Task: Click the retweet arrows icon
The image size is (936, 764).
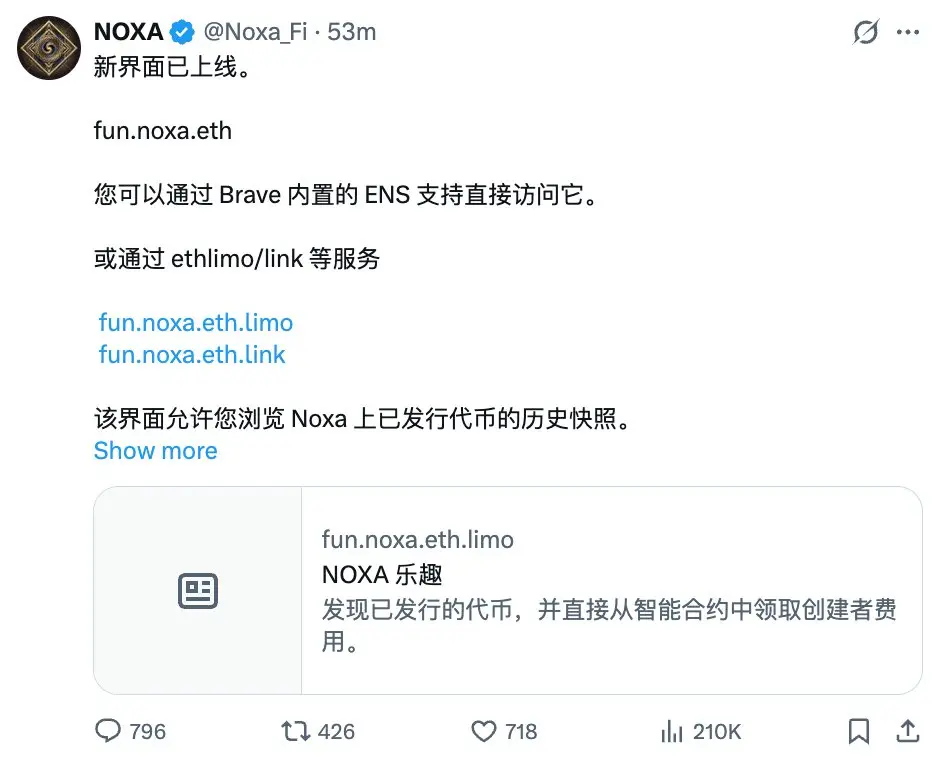Action: point(295,731)
